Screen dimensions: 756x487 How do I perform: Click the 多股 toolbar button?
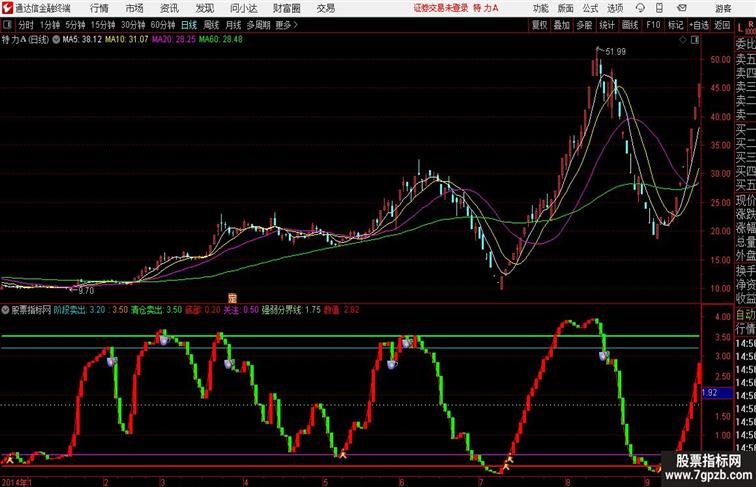(584, 25)
